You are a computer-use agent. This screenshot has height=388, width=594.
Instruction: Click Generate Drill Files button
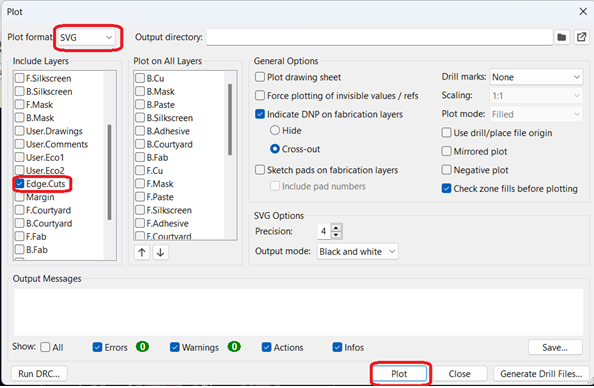[x=541, y=374]
